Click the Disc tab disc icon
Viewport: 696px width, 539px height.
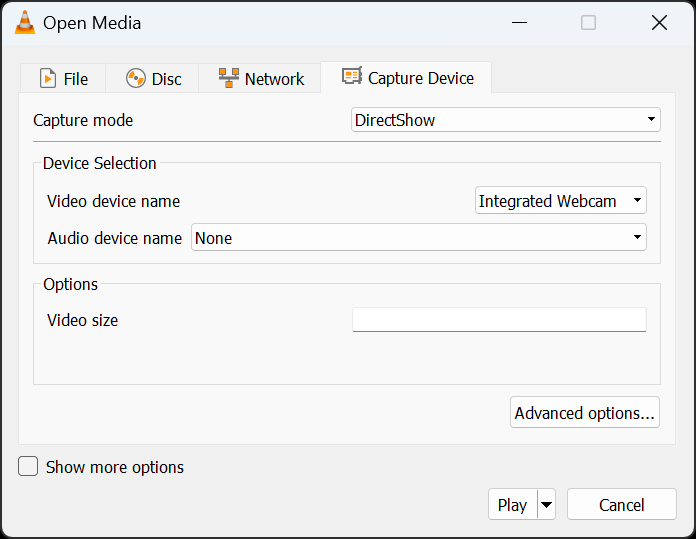point(136,79)
